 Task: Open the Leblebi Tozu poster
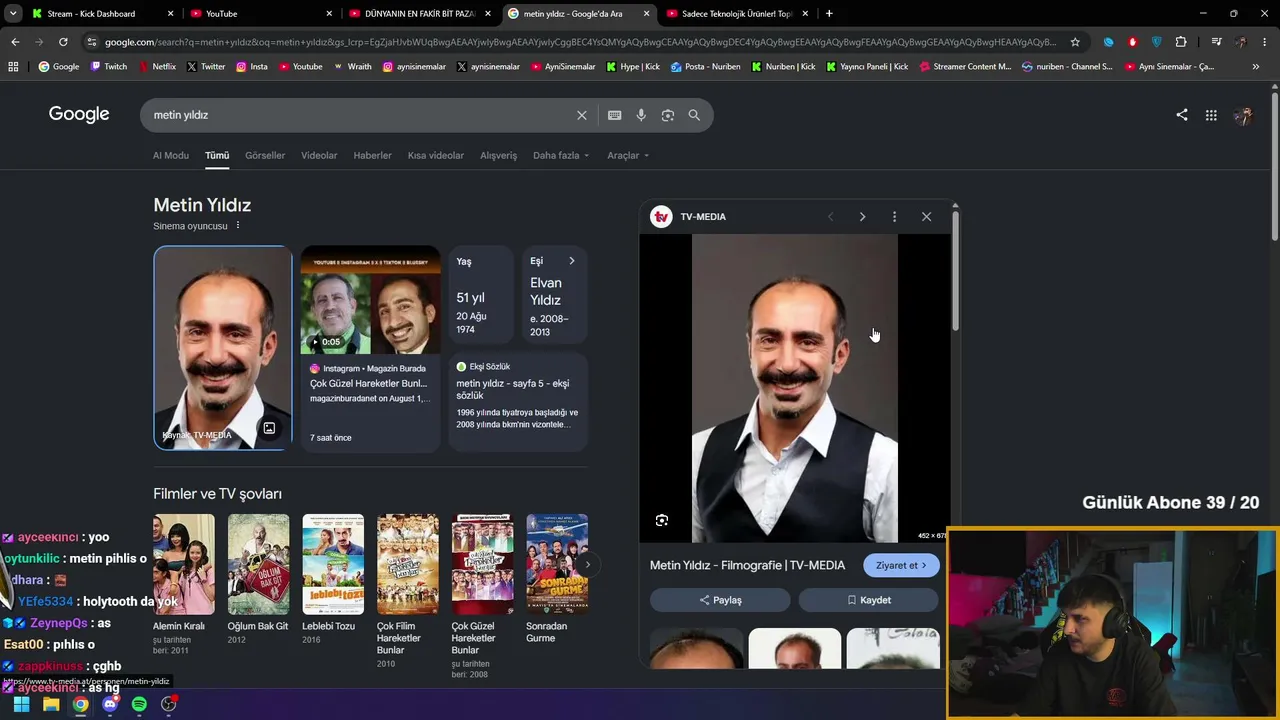click(333, 565)
